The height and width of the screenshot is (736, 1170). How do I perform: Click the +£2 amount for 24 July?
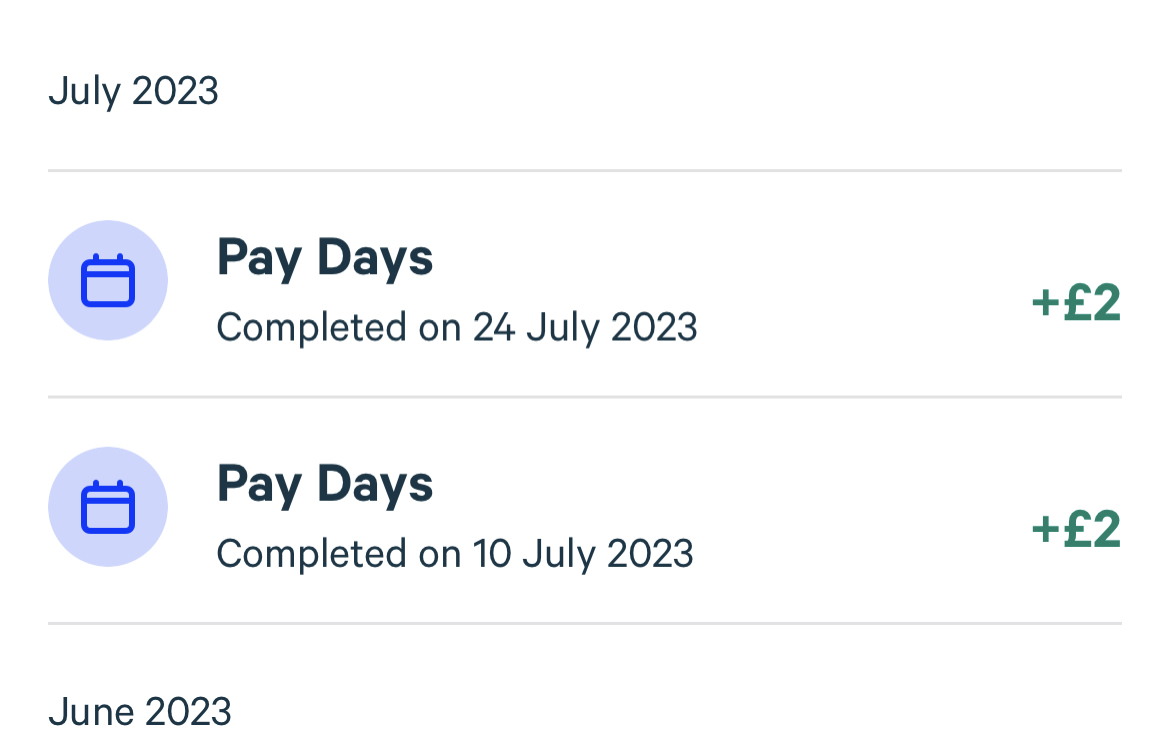click(1076, 303)
